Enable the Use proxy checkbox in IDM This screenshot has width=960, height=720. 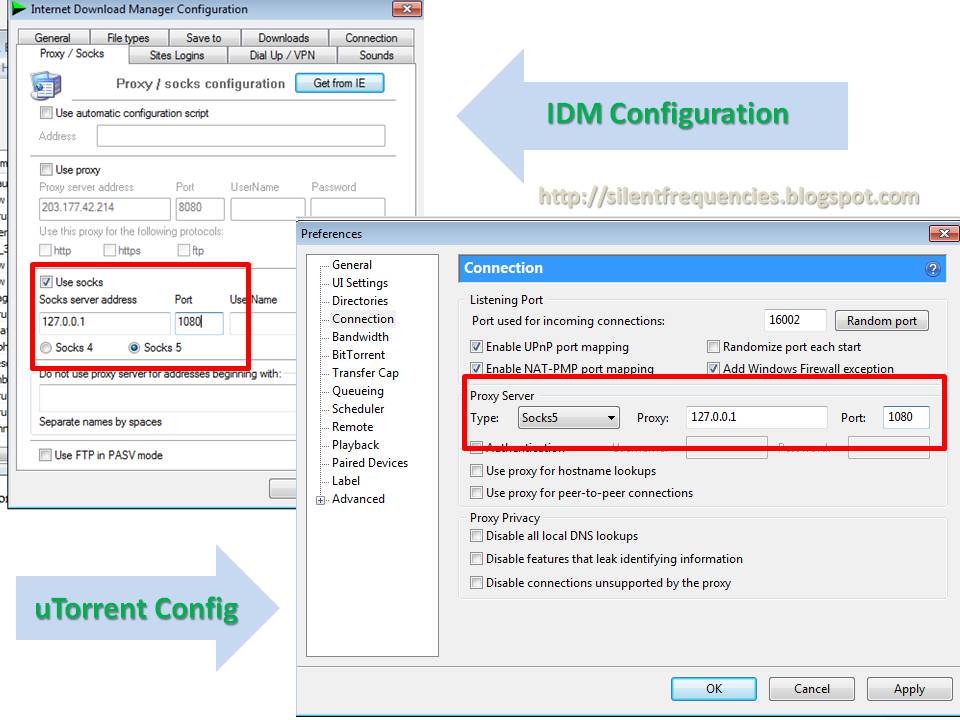[45, 169]
